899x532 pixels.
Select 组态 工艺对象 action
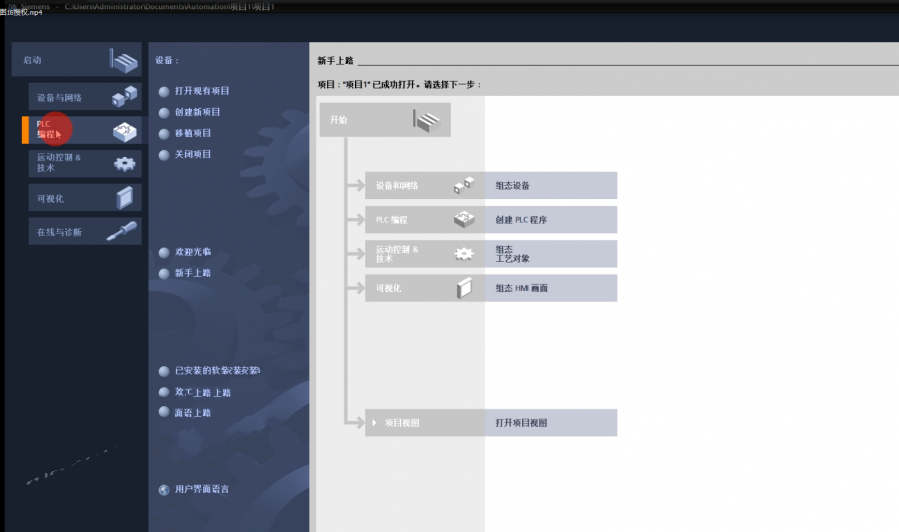pos(550,254)
